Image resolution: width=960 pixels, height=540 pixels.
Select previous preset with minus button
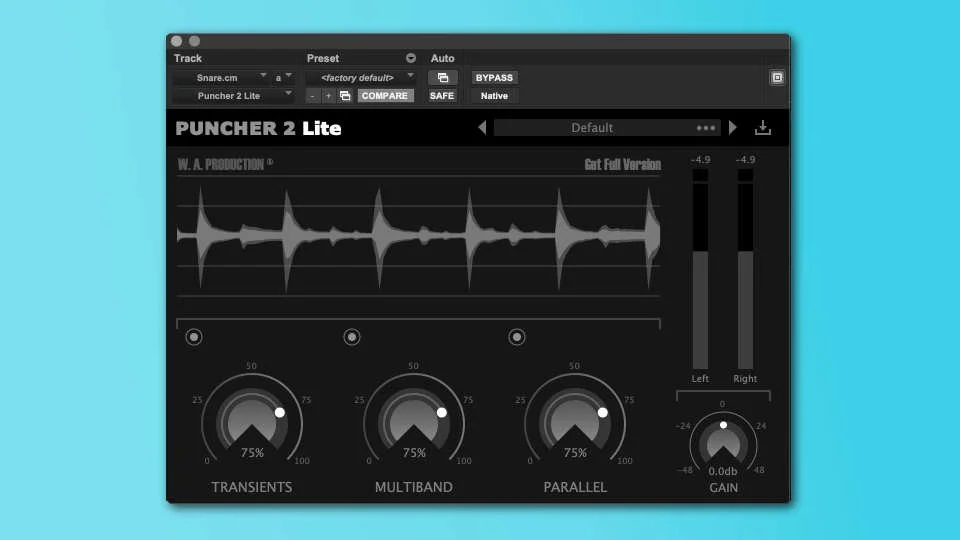(312, 96)
